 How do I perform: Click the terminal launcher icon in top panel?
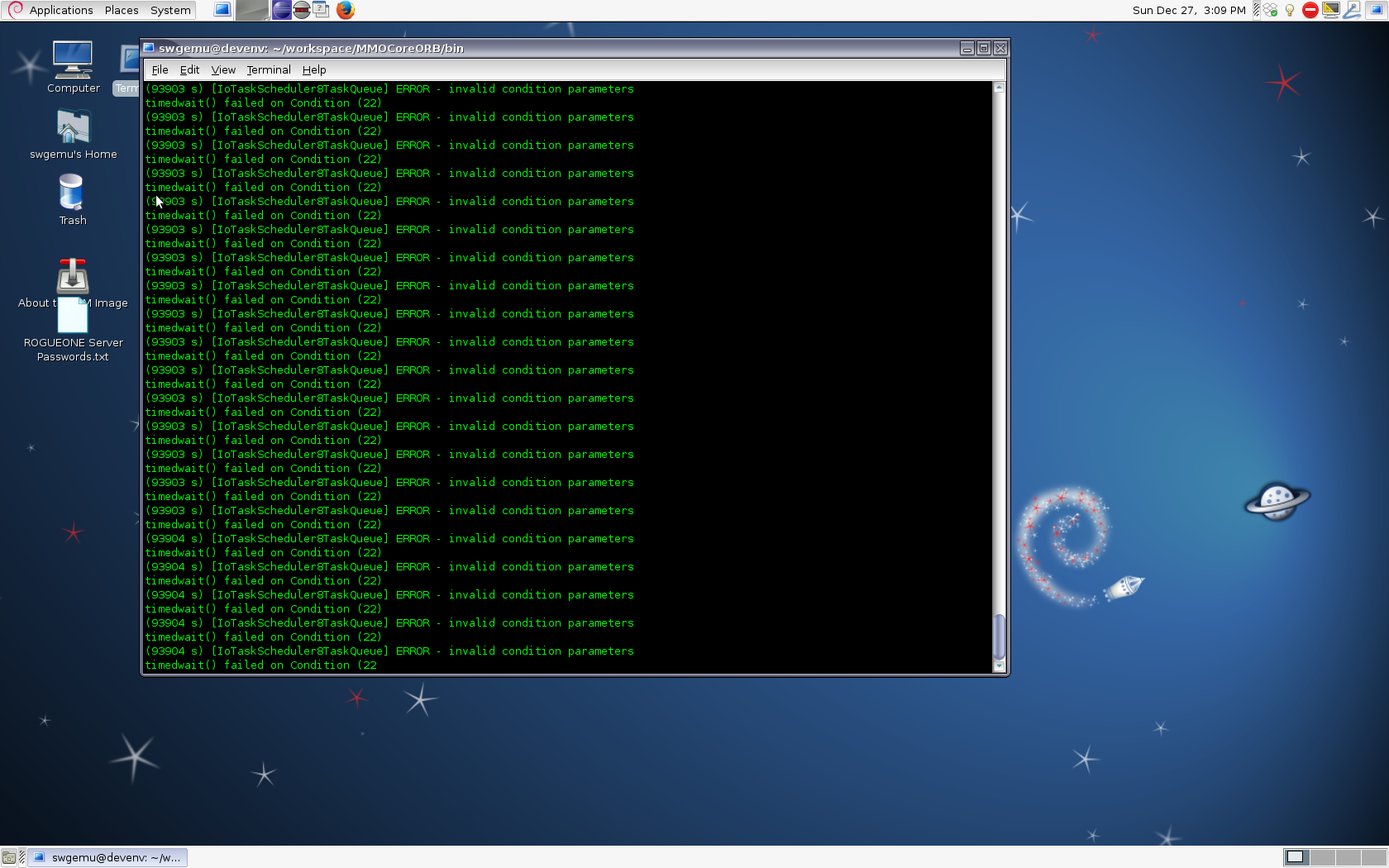pyautogui.click(x=222, y=10)
